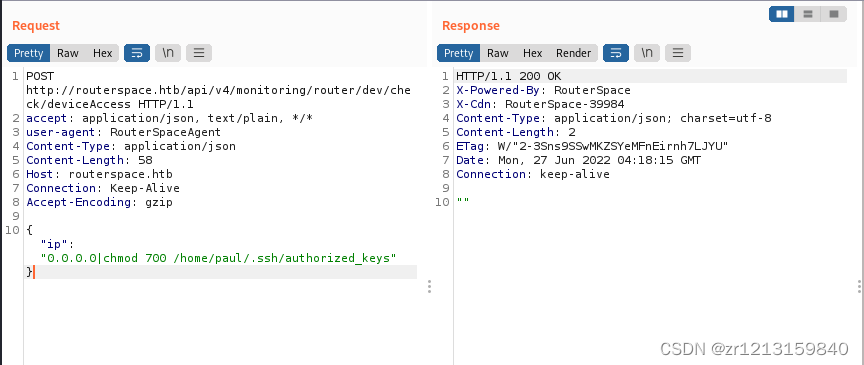
Task: Click the Response panel title
Action: coord(471,26)
